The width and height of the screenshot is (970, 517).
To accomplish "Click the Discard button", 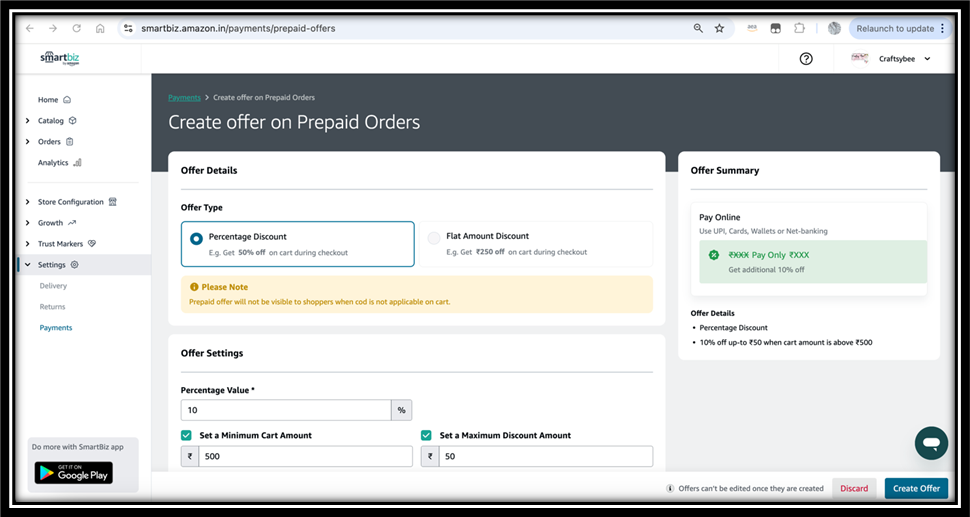I will (854, 489).
